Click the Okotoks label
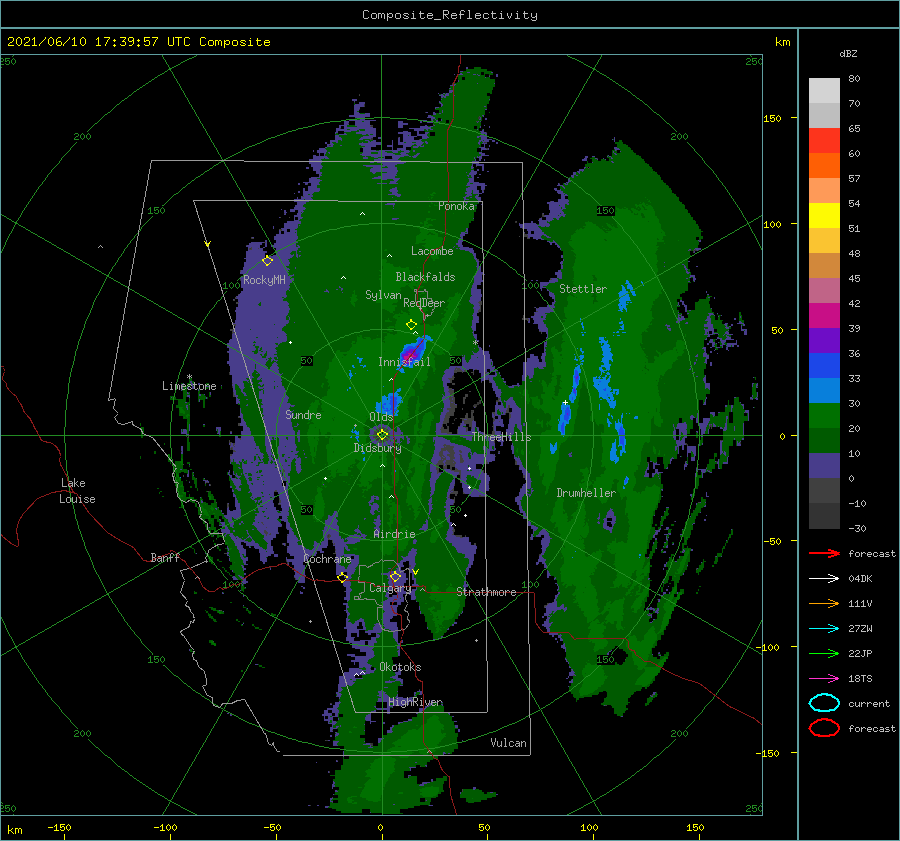 tap(400, 667)
